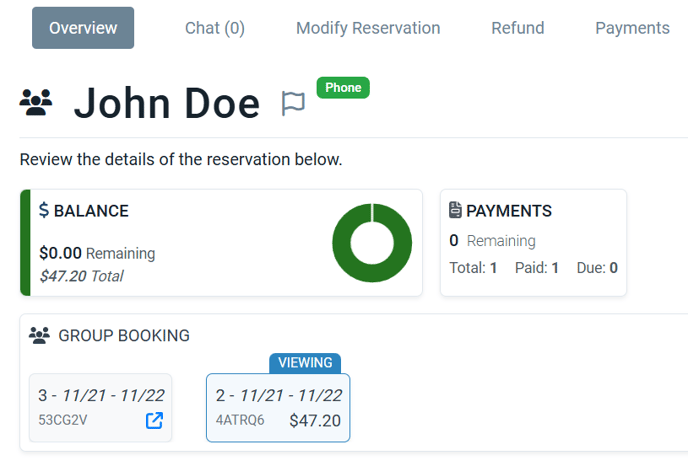Click the green Phone badge
The height and width of the screenshot is (466, 688).
click(x=343, y=88)
